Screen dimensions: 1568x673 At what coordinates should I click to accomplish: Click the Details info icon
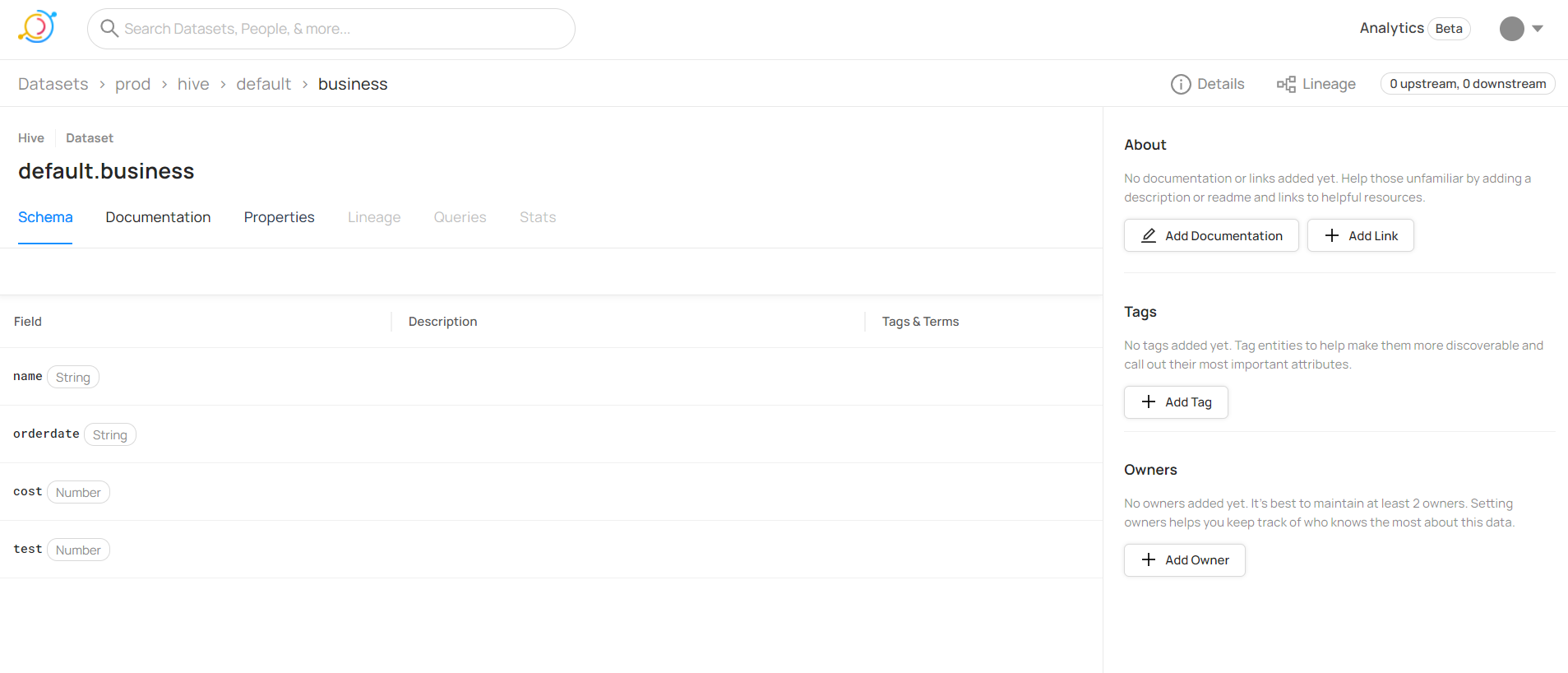click(x=1181, y=84)
